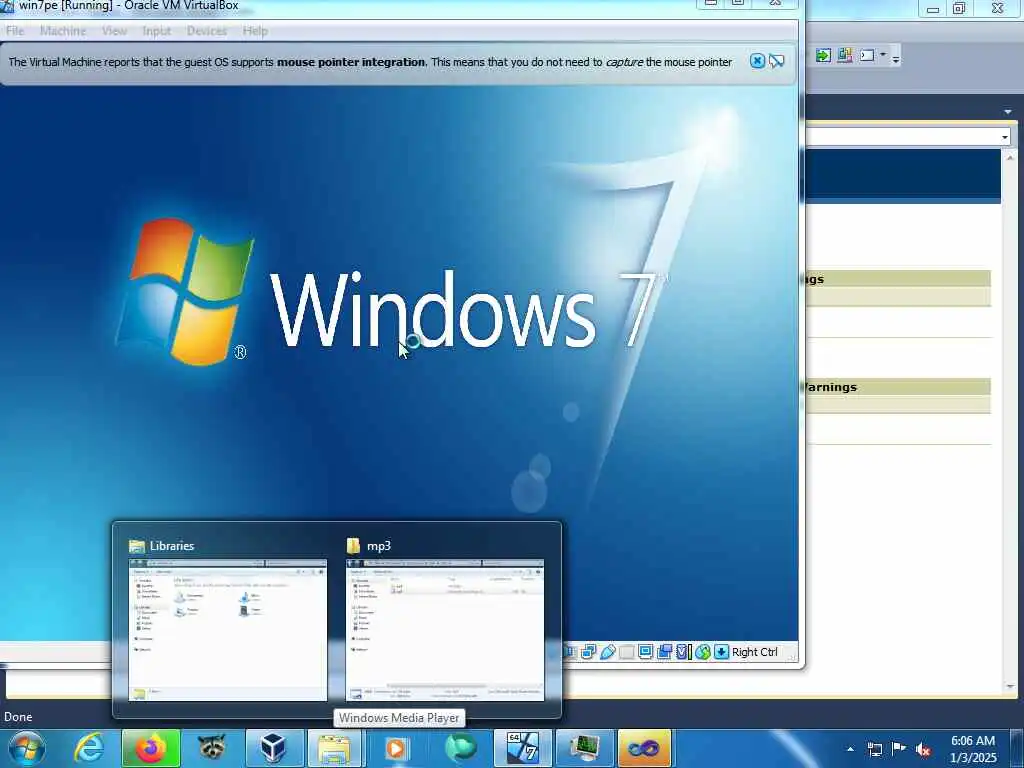Viewport: 1024px width, 768px height.
Task: Dismiss the mouse pointer integration notice
Action: click(x=757, y=61)
